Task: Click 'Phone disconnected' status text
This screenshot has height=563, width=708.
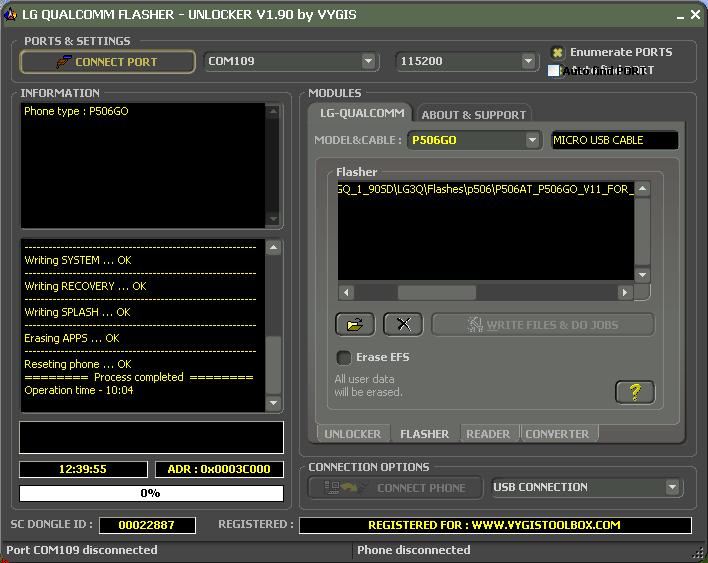Action: click(x=414, y=550)
